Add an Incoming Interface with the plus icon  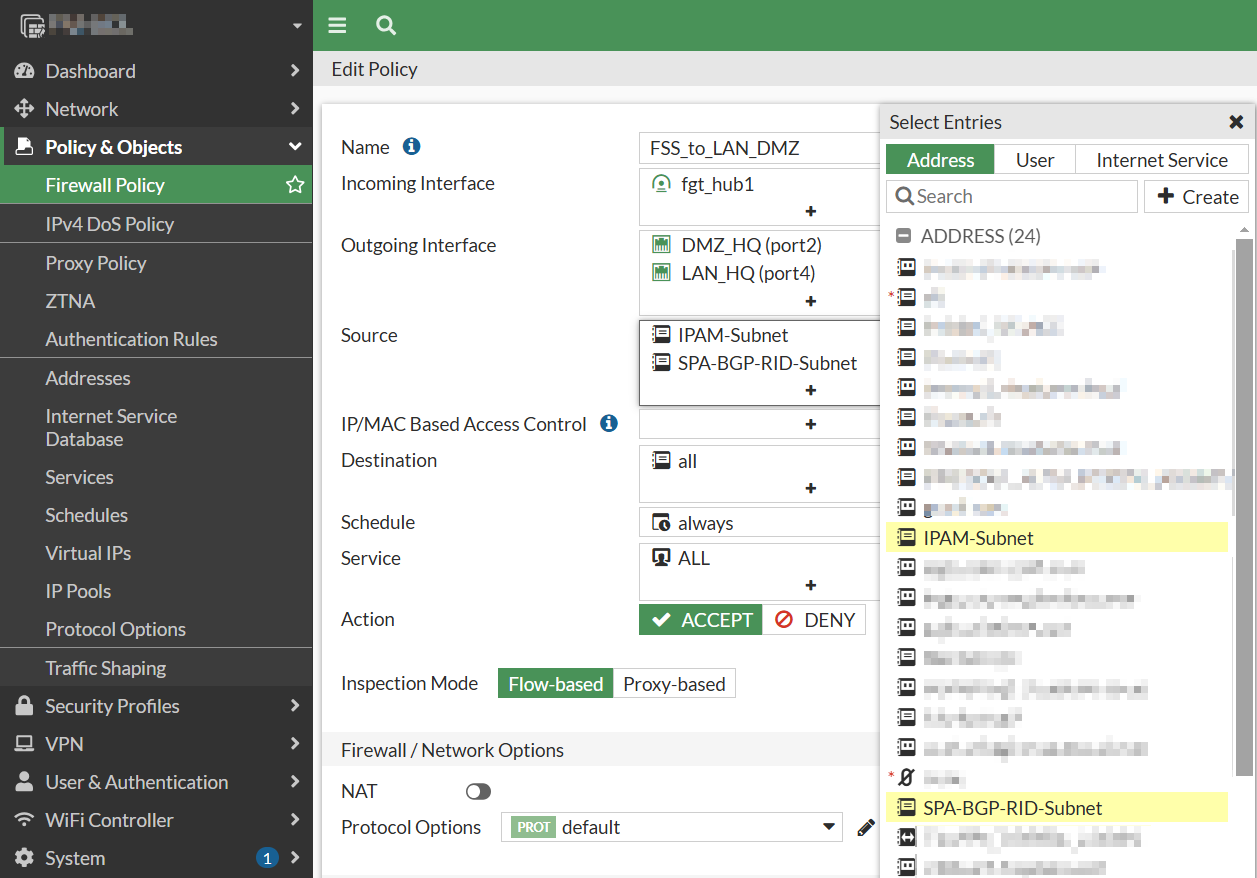[810, 211]
